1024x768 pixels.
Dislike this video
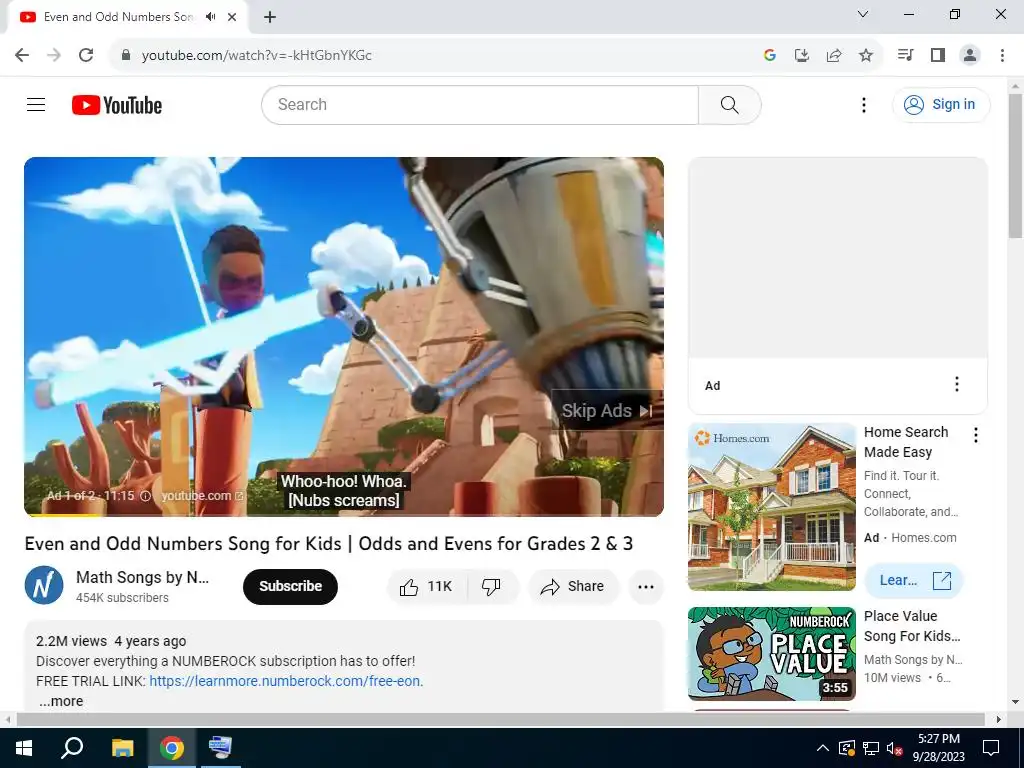point(492,586)
